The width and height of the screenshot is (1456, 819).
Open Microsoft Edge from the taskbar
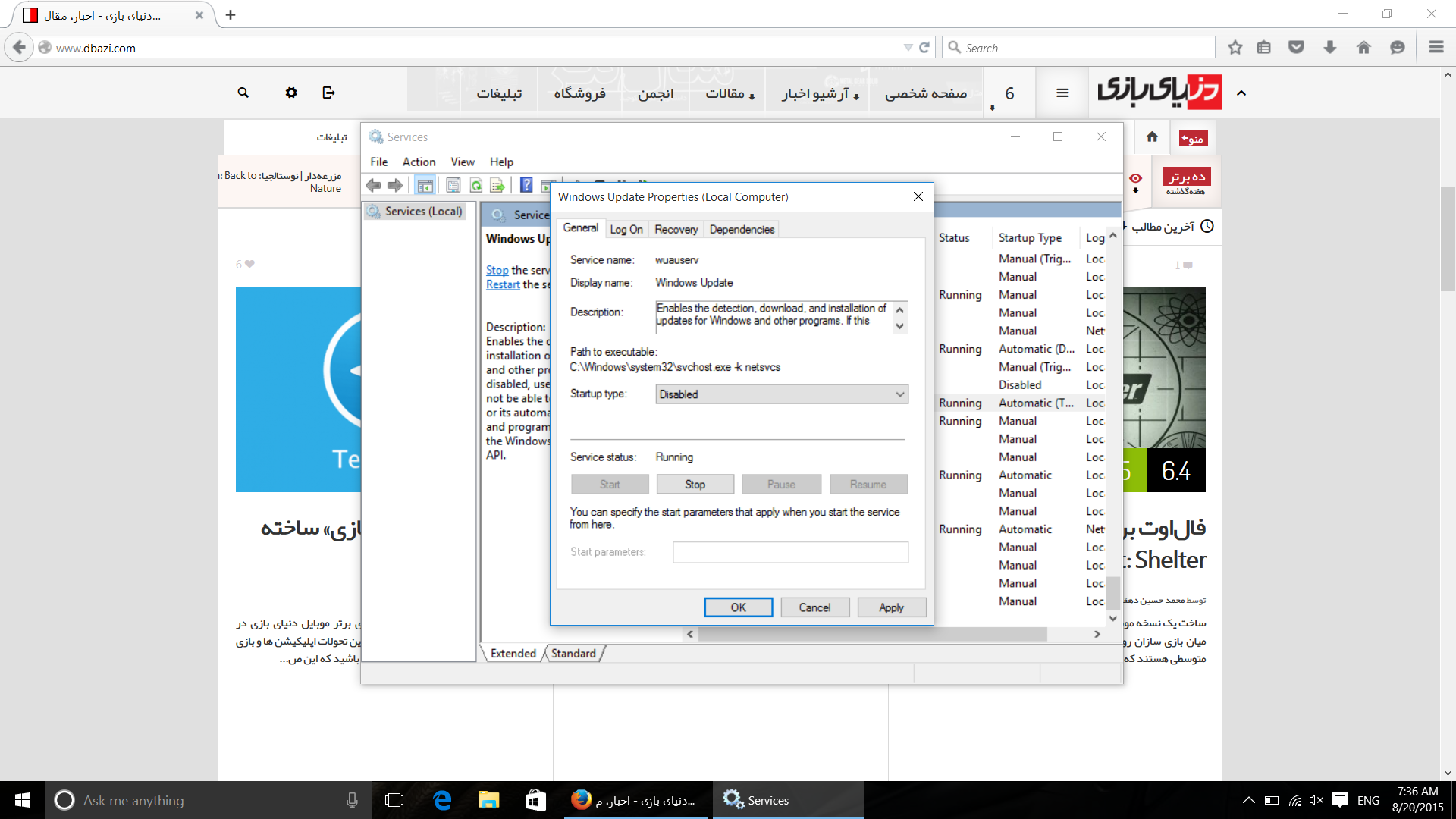pyautogui.click(x=442, y=800)
